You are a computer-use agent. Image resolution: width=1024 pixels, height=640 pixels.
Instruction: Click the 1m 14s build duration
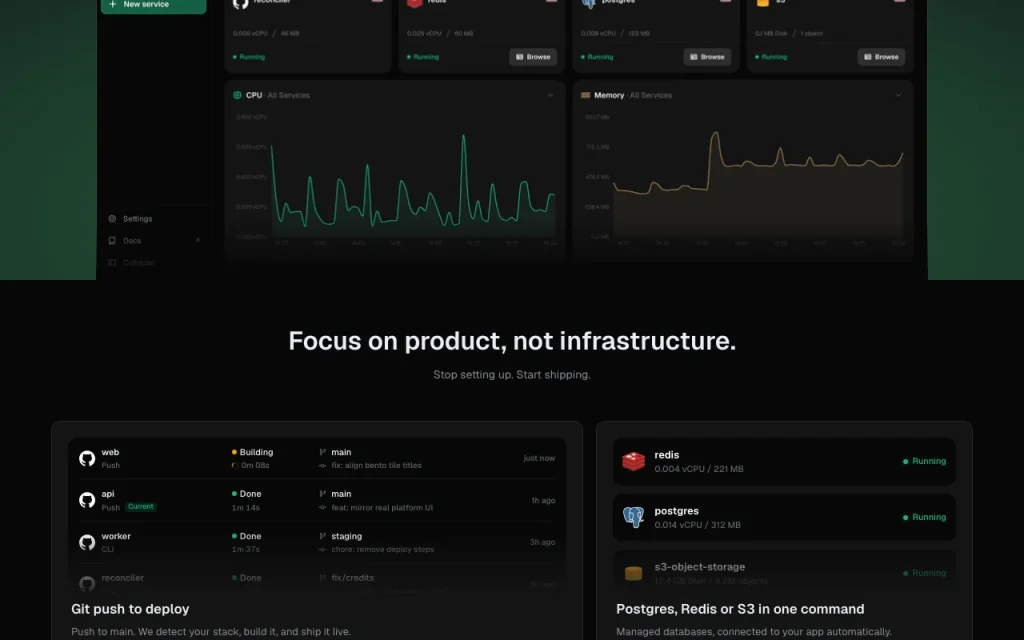click(246, 507)
